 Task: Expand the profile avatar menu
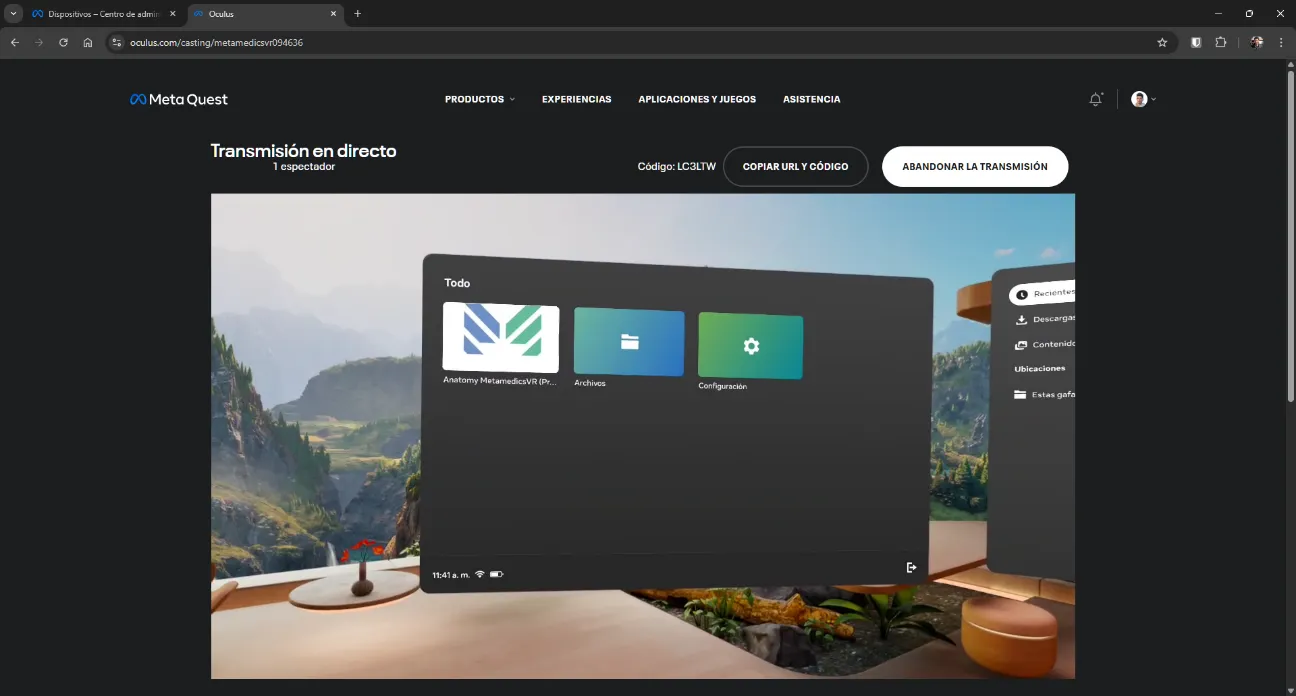1143,99
